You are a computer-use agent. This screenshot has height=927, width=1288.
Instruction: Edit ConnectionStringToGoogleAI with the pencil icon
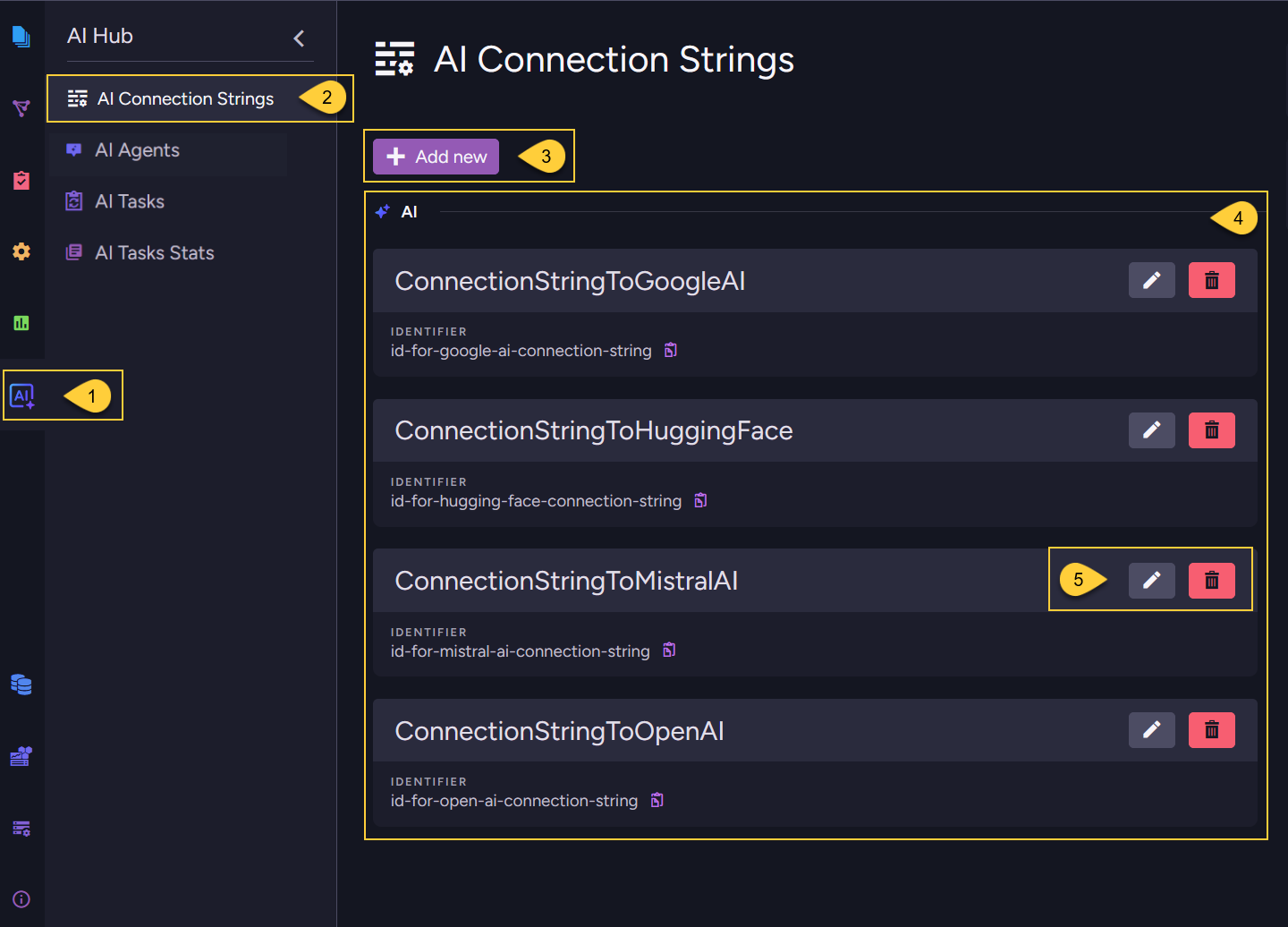pyautogui.click(x=1151, y=280)
